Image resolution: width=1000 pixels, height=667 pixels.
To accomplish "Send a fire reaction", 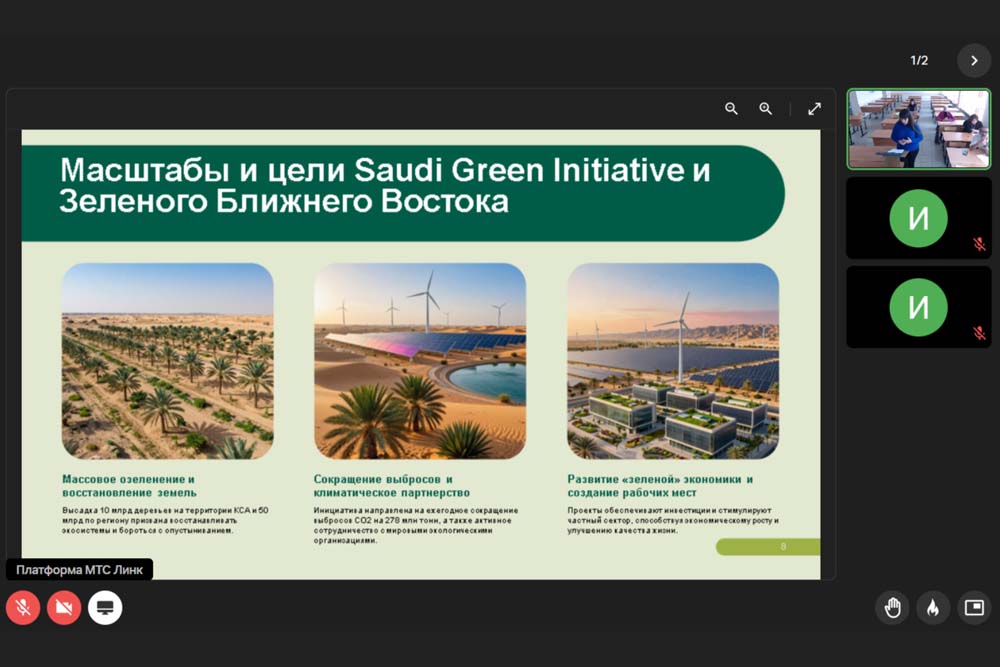I will click(932, 608).
